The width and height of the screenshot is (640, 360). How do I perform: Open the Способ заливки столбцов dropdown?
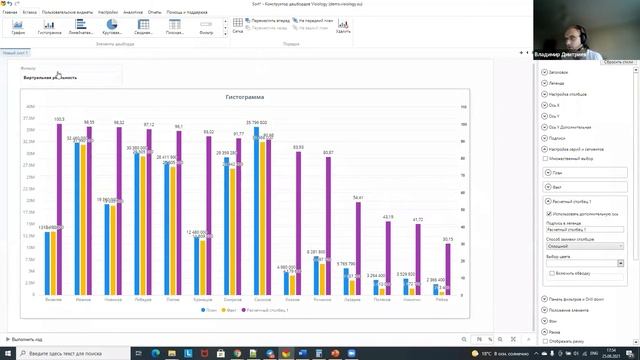(584, 246)
